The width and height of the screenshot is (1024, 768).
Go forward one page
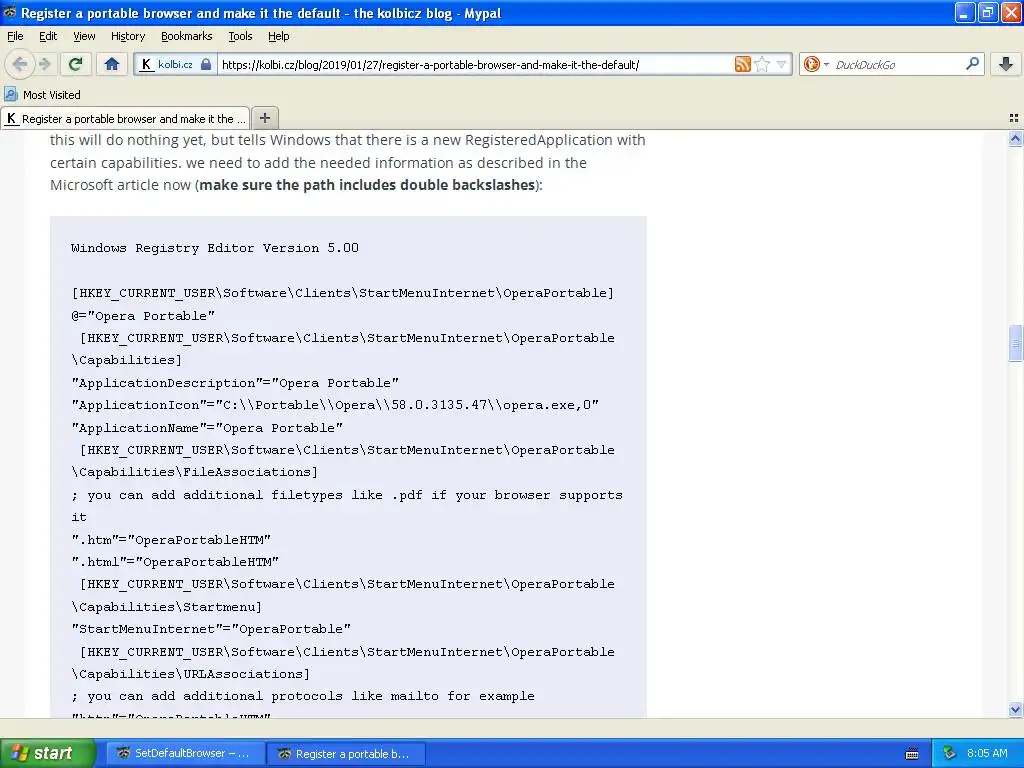[x=44, y=64]
